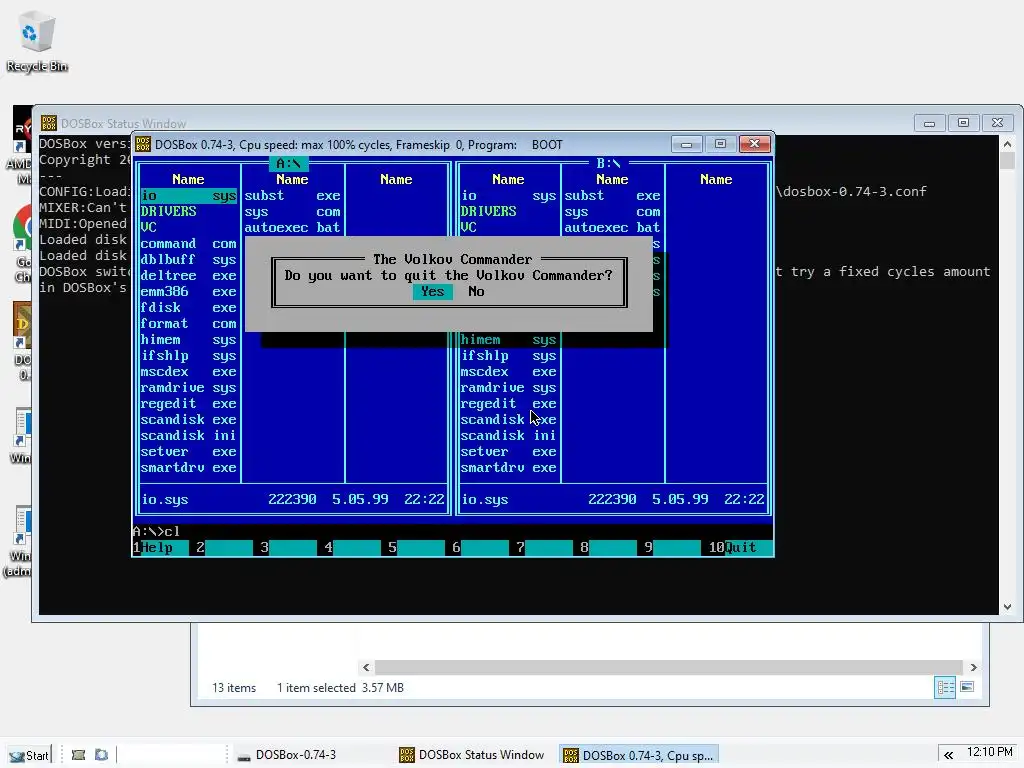Choose No in the Volkov Commander quit dialog
The height and width of the screenshot is (768, 1024).
(476, 291)
